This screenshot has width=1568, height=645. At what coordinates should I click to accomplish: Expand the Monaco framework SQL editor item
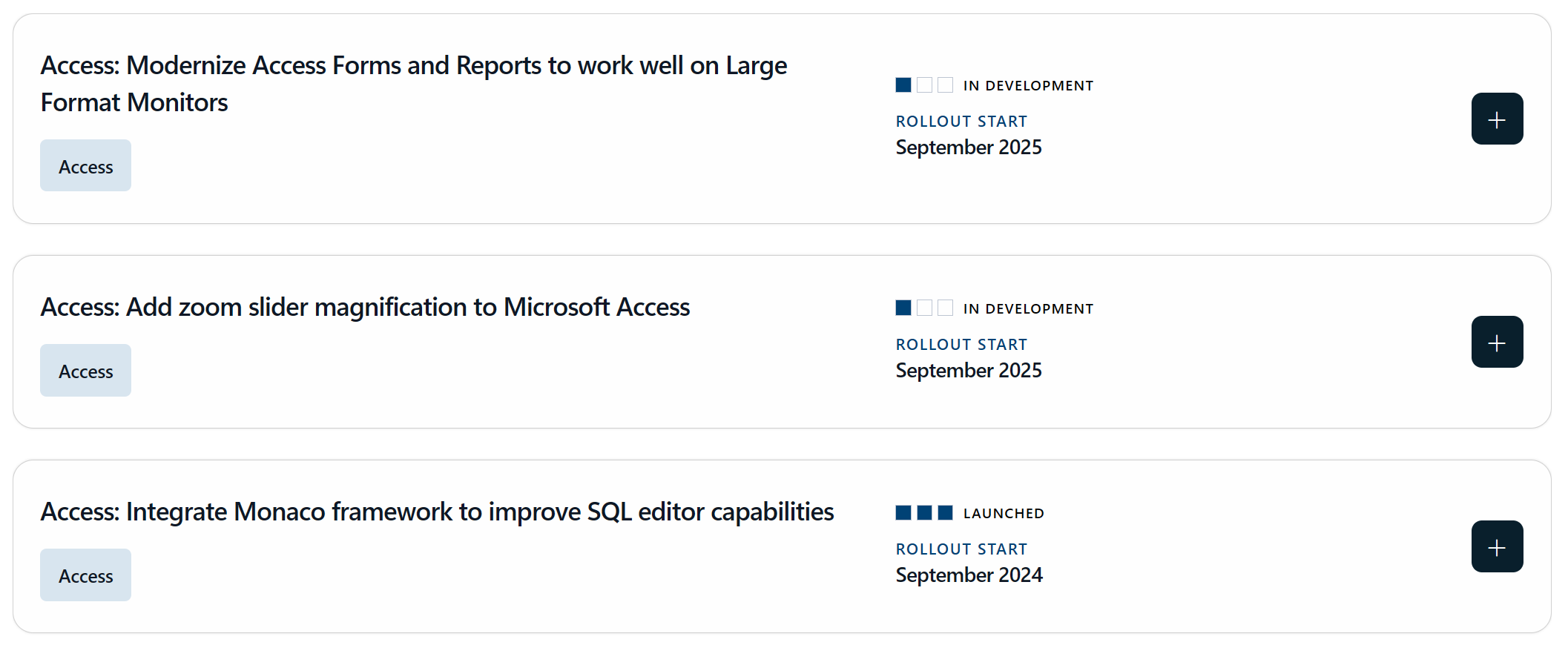coord(1497,546)
